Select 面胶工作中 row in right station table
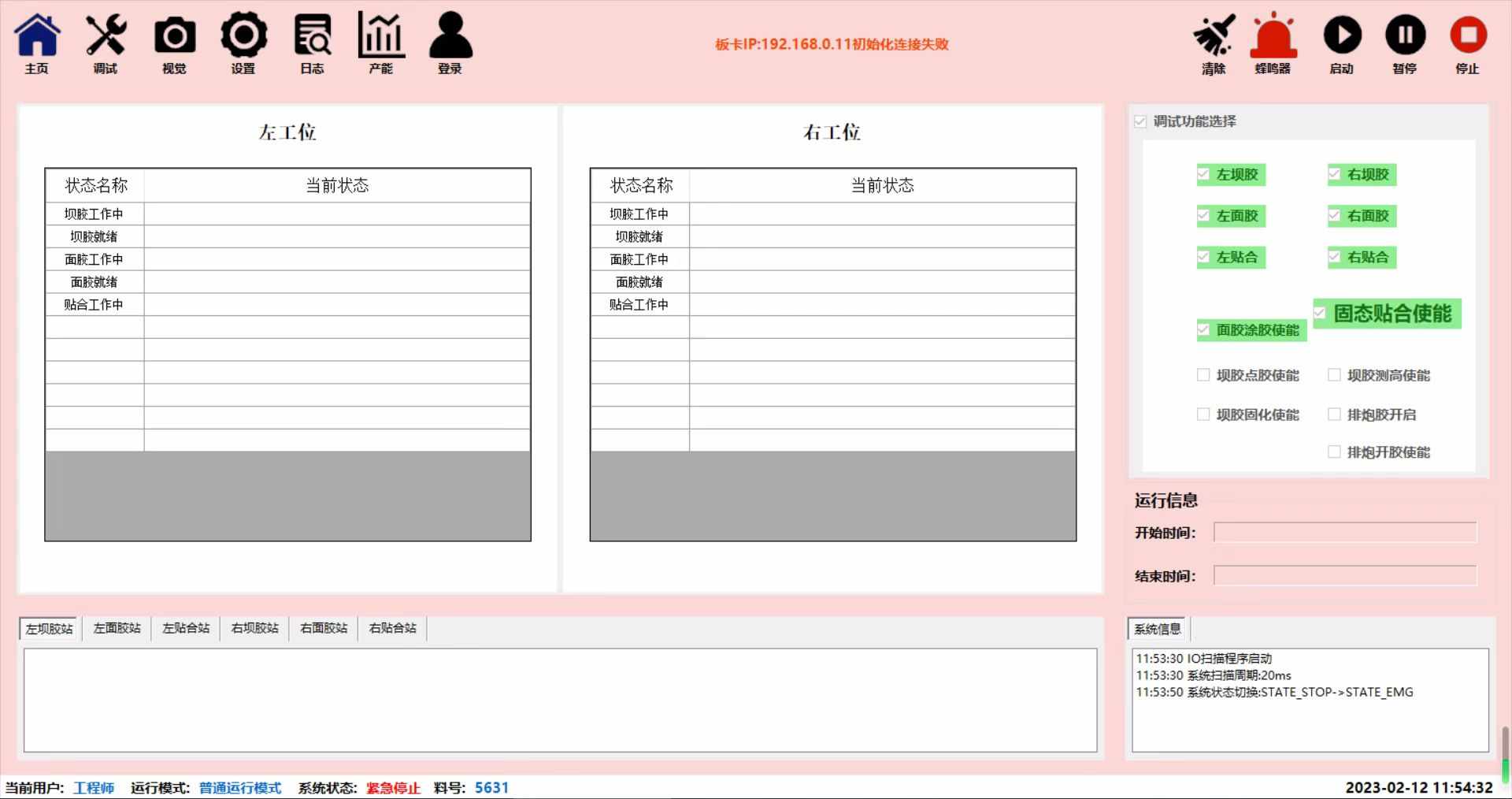Image resolution: width=1512 pixels, height=799 pixels. (833, 259)
